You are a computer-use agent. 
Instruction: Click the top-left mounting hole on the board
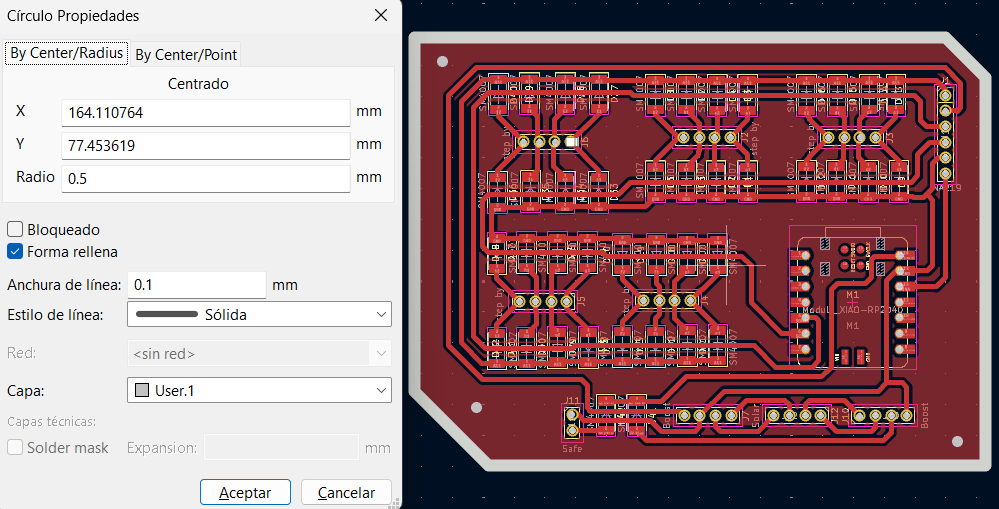point(442,62)
